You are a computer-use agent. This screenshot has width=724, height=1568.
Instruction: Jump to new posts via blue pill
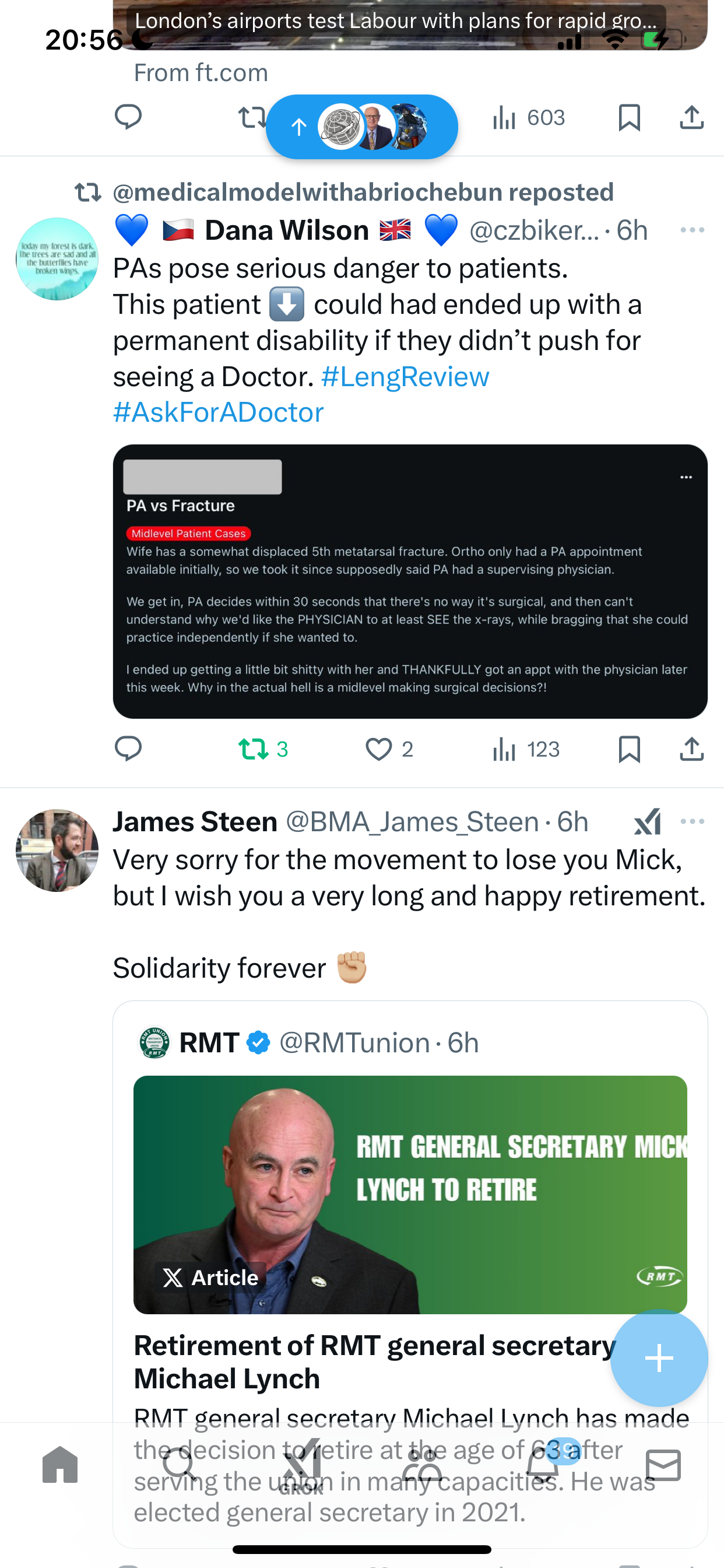tap(361, 127)
